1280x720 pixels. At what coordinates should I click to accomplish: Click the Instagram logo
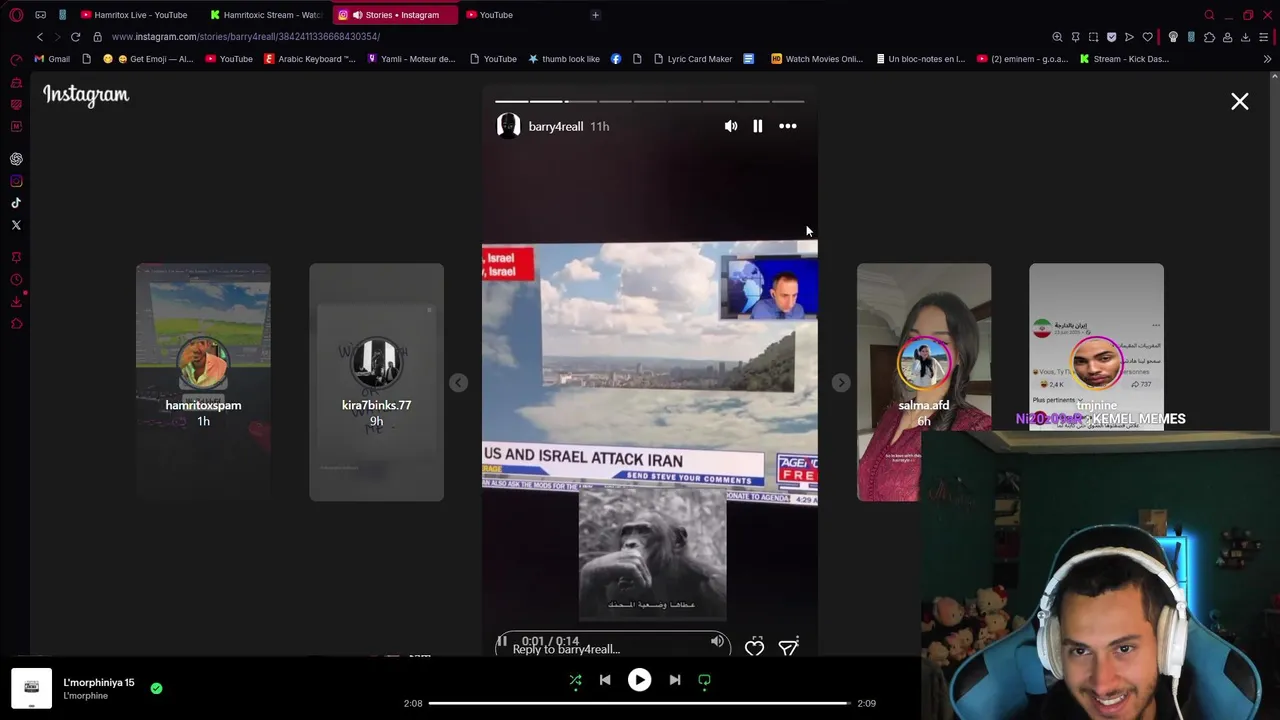click(86, 95)
